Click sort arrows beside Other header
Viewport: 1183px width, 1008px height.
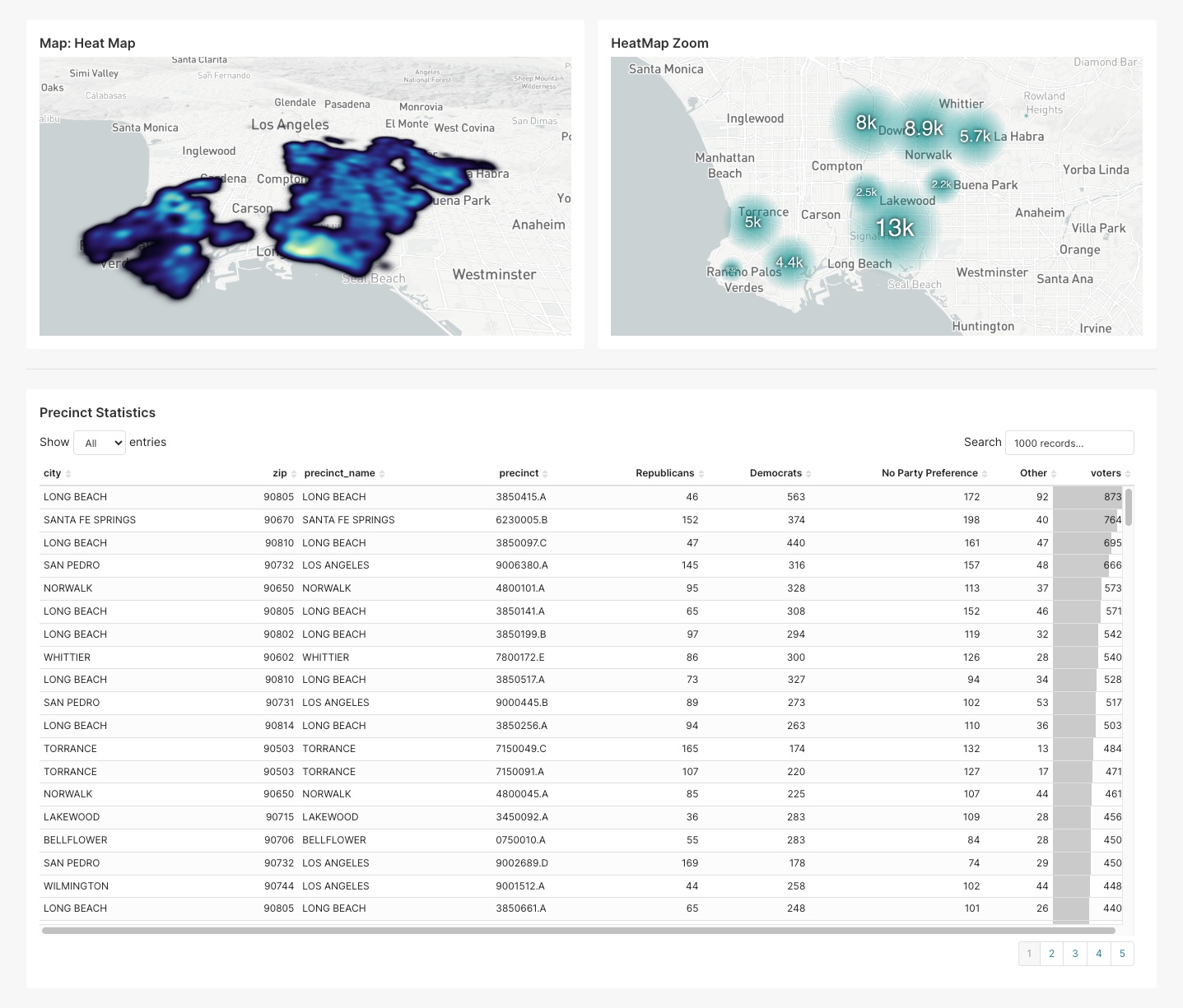[1054, 474]
